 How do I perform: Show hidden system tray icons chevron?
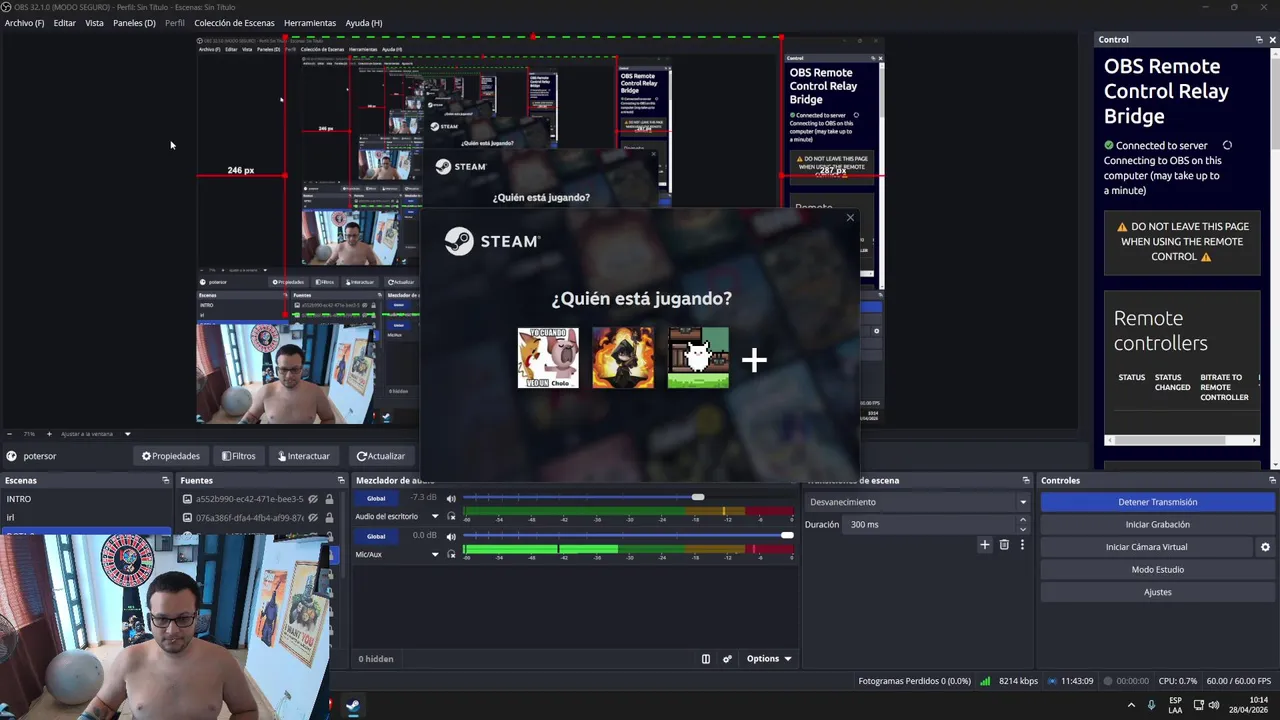[1131, 705]
